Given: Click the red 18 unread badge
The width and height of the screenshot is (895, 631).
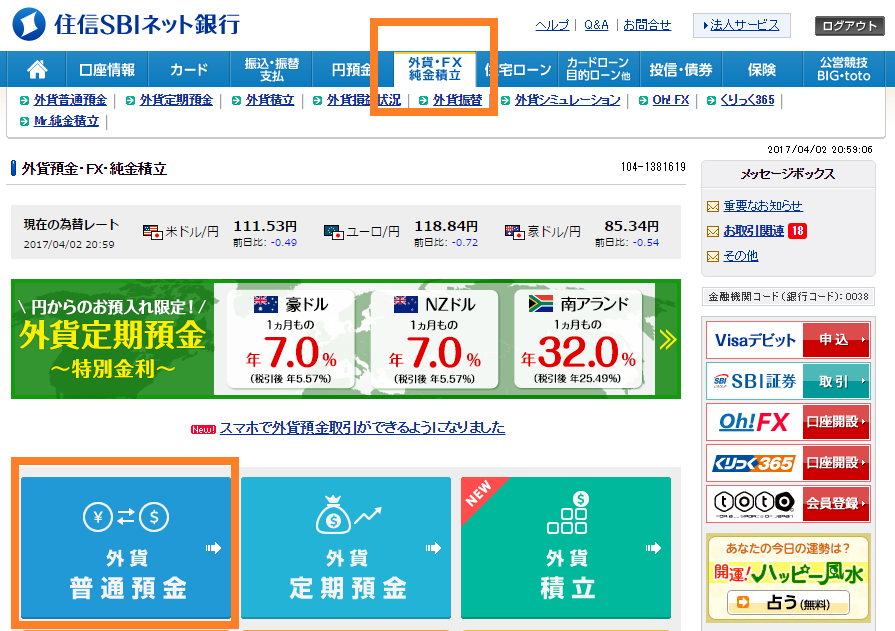Looking at the screenshot, I should (x=797, y=231).
